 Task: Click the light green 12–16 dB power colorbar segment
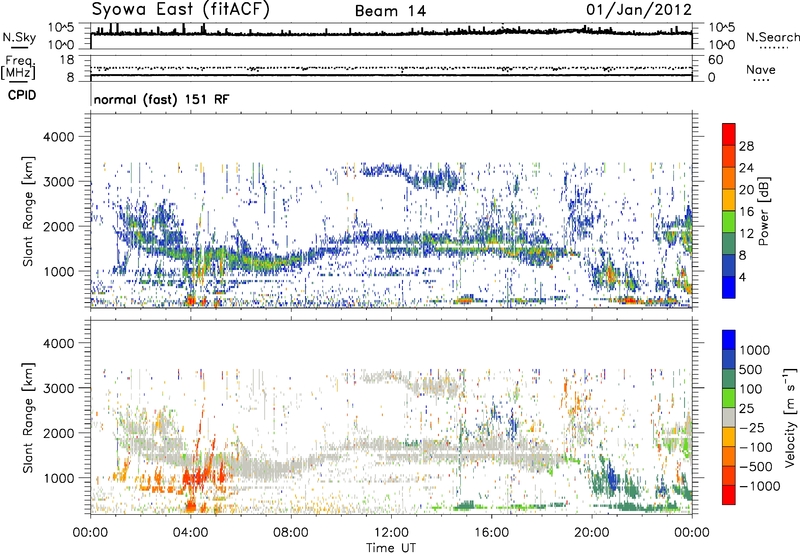tap(729, 222)
